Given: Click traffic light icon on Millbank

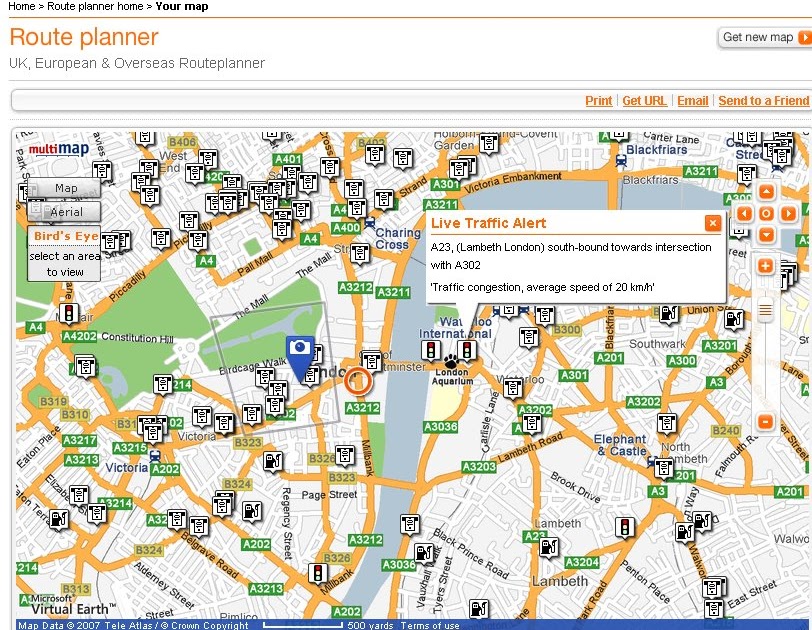Looking at the screenshot, I should (x=318, y=573).
